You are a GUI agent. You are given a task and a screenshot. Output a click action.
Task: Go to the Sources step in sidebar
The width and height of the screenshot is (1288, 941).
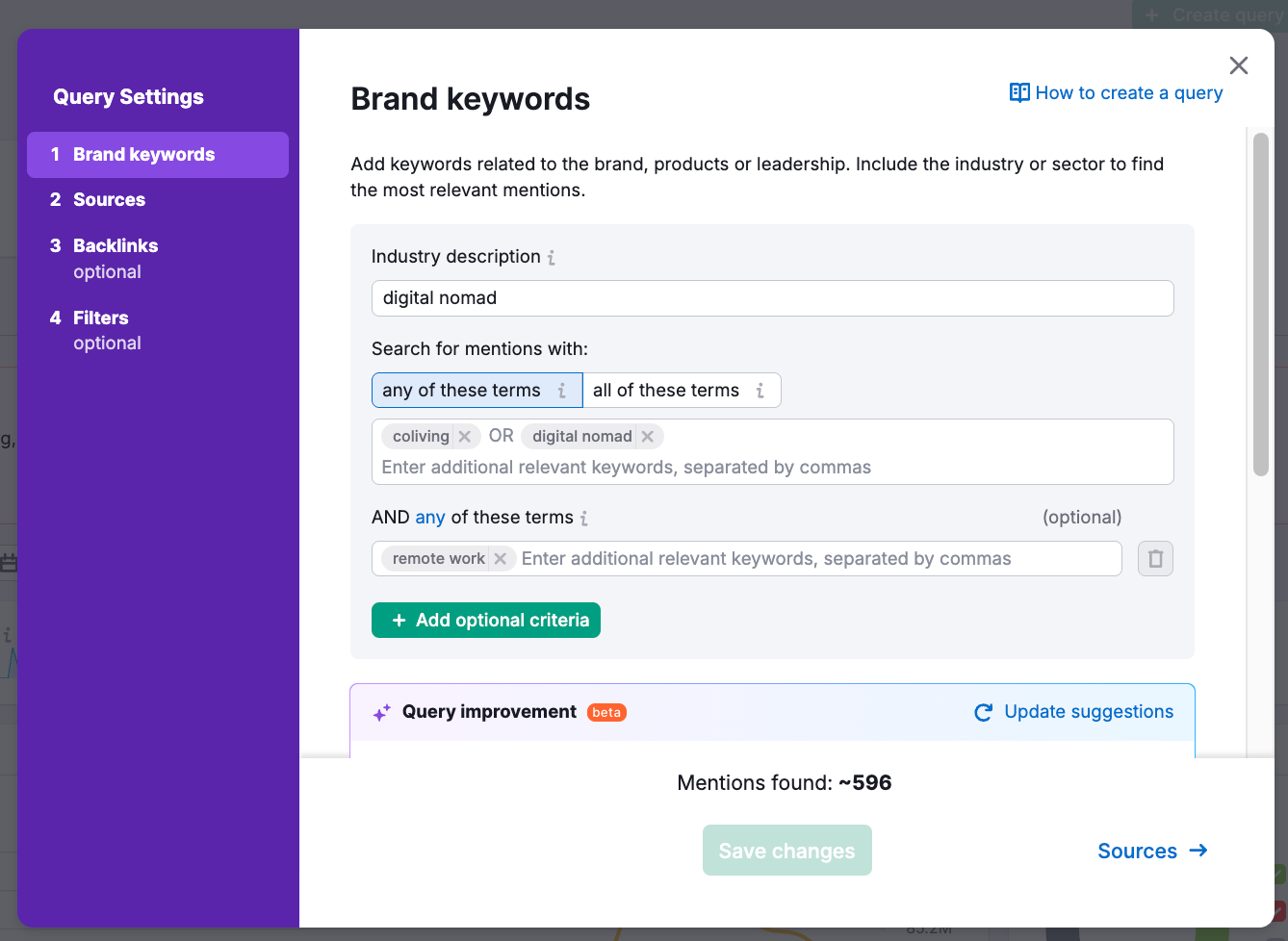109,200
